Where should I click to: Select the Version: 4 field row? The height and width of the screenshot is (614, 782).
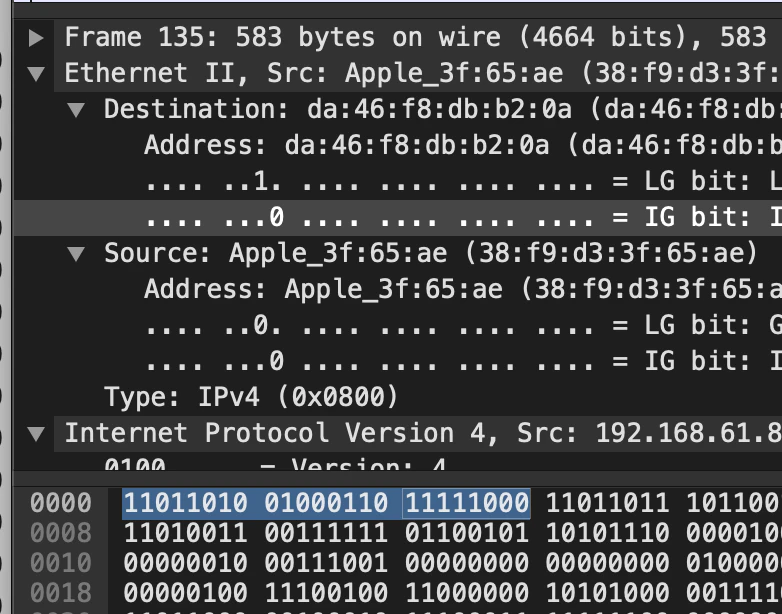[398, 463]
